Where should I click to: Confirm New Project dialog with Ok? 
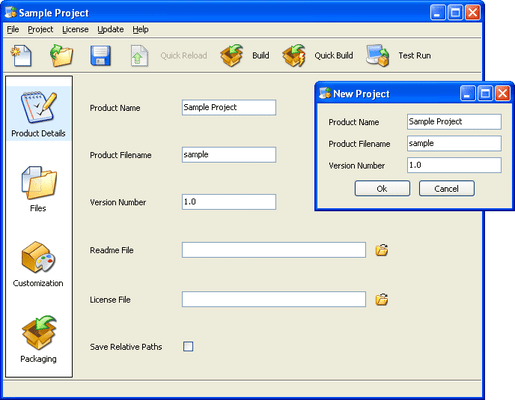tap(382, 188)
